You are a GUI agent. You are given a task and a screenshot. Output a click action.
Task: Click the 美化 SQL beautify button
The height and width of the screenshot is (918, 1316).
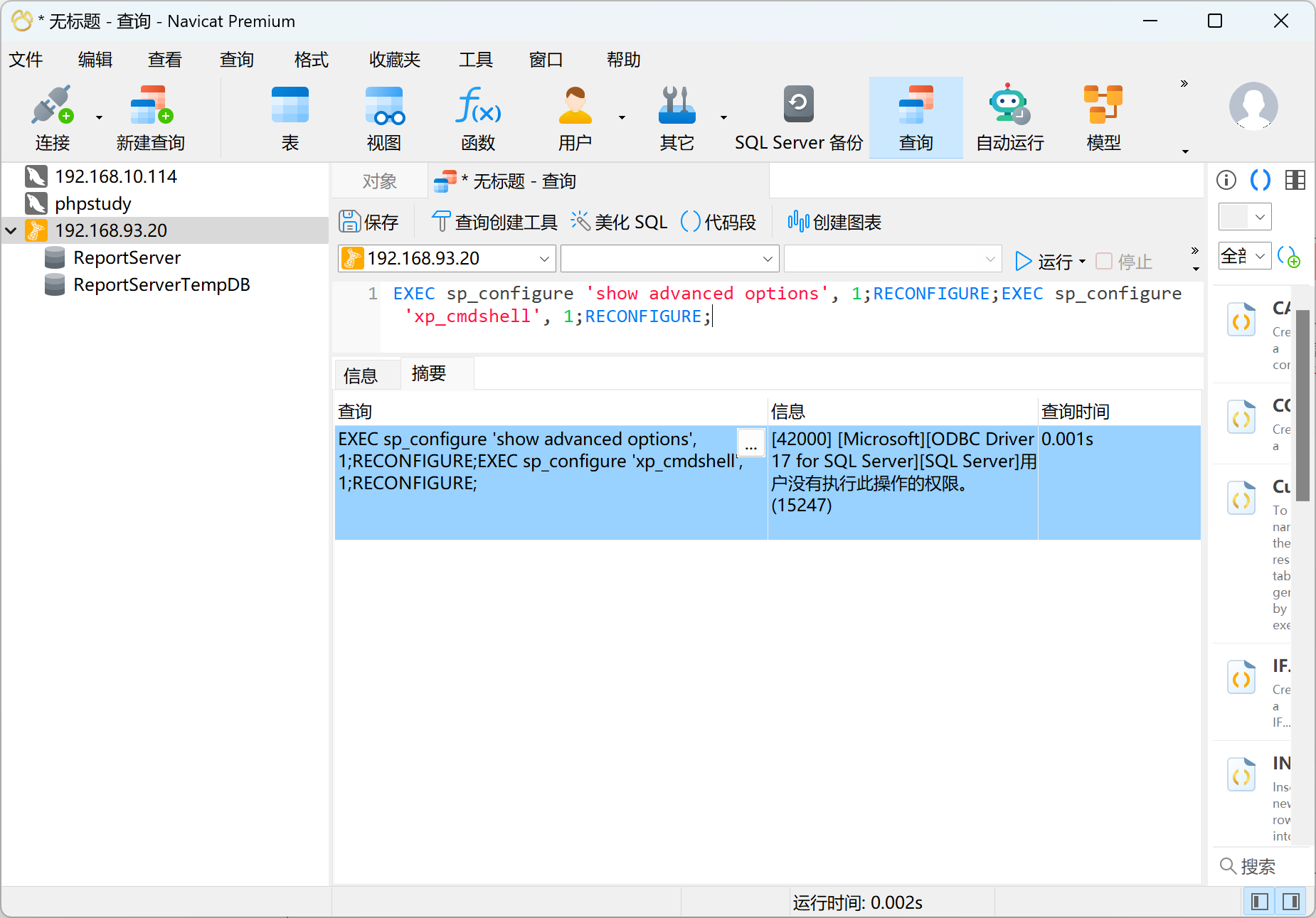(620, 222)
